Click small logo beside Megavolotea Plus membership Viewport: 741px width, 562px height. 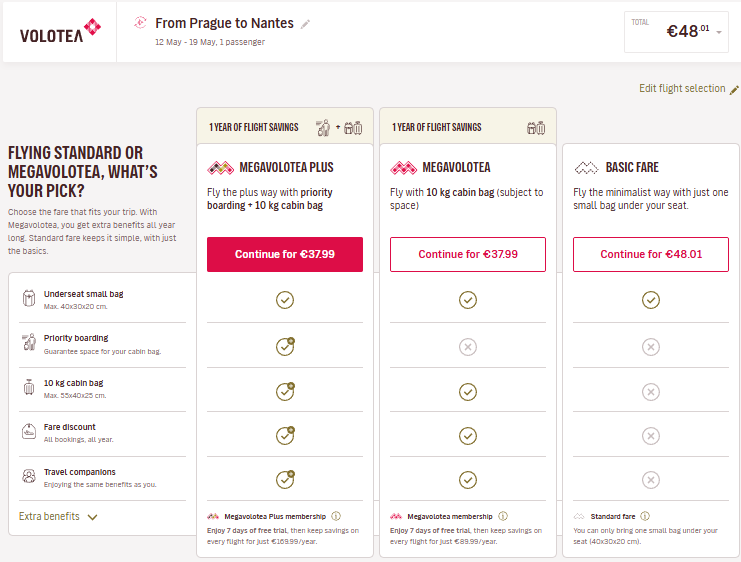213,516
